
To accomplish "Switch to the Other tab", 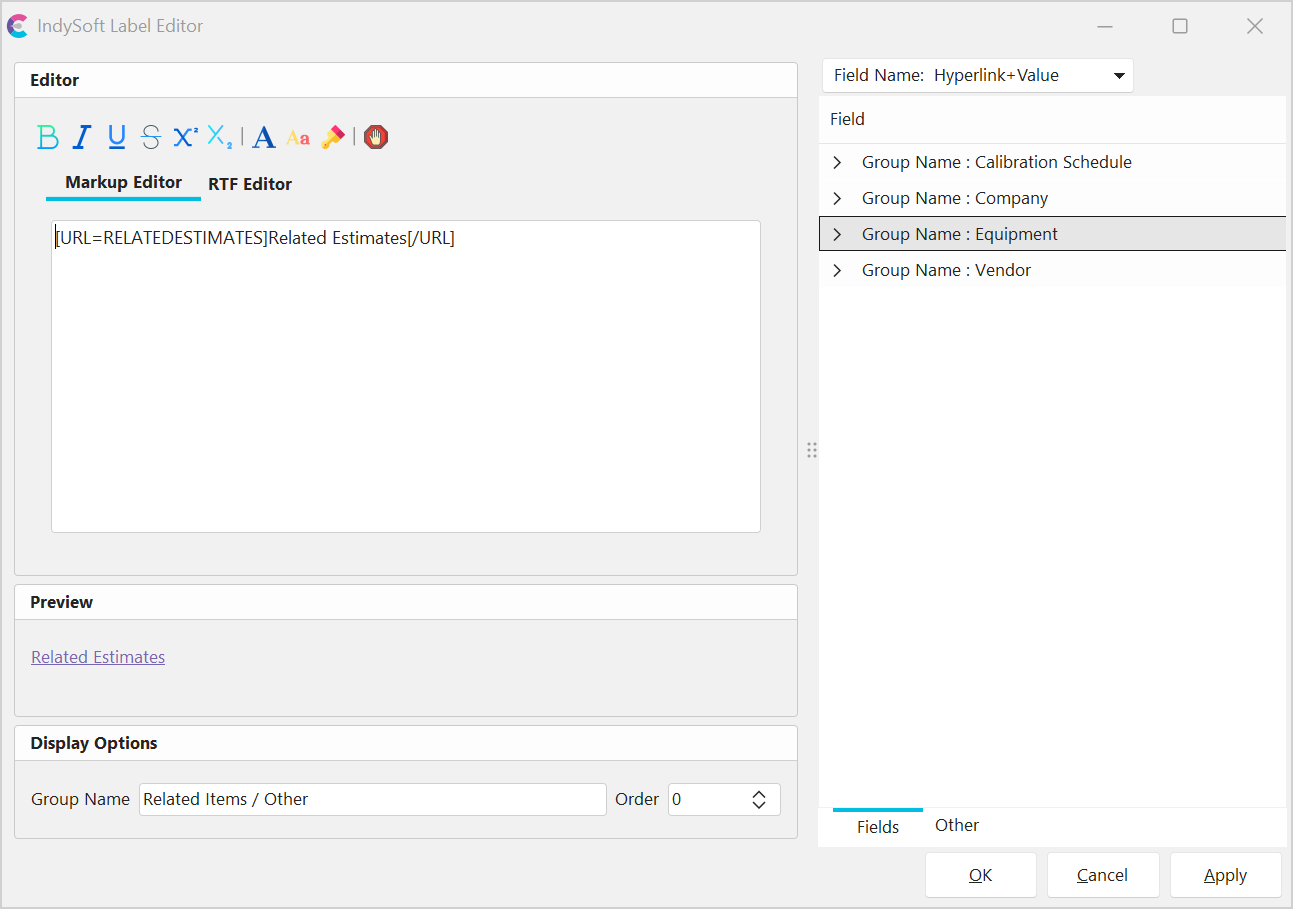I will (x=957, y=825).
